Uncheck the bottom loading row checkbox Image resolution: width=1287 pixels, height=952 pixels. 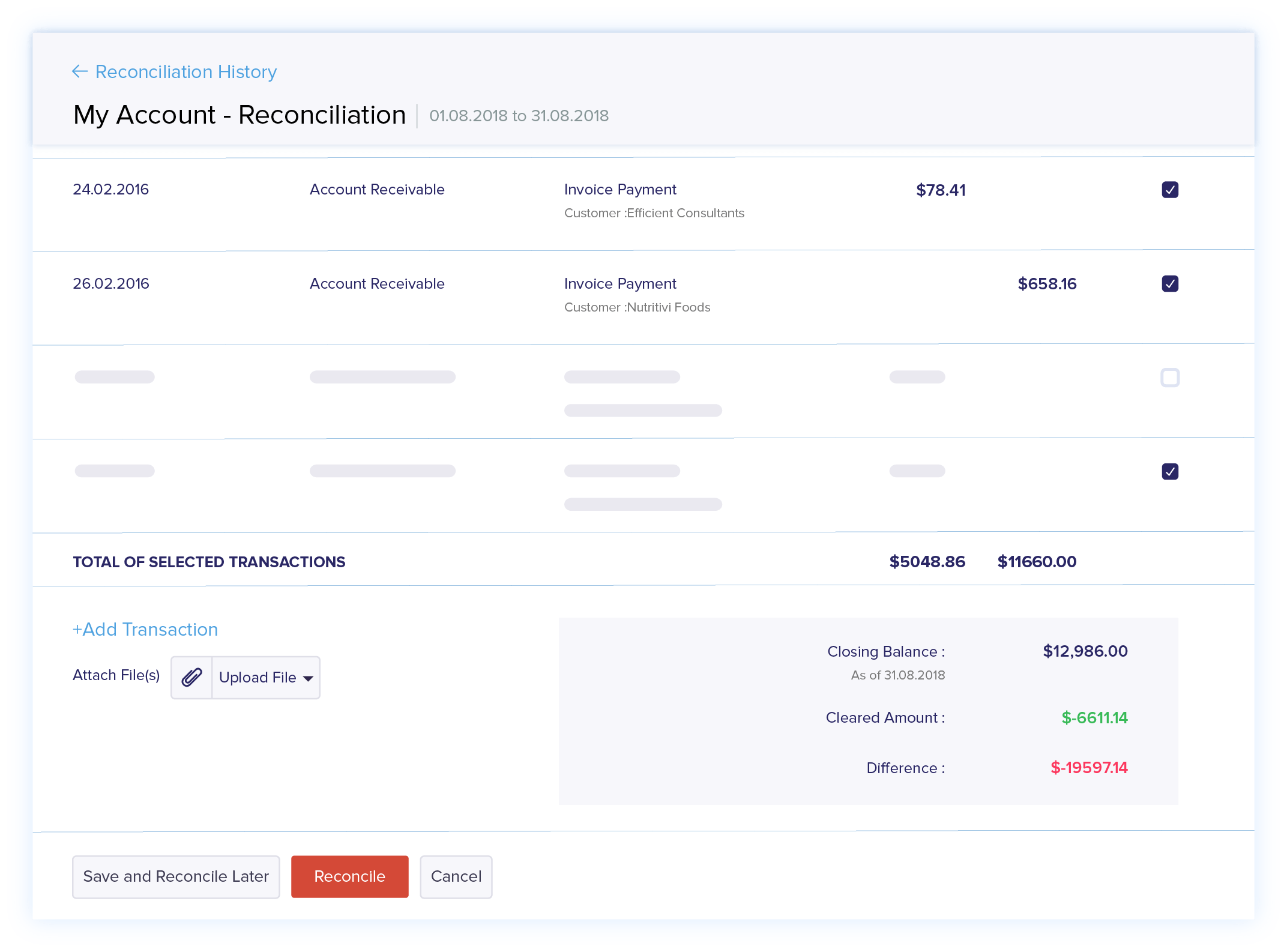[x=1169, y=472]
